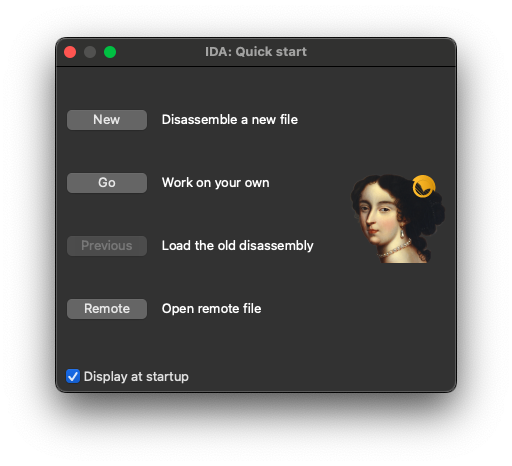The width and height of the screenshot is (512, 466).
Task: Click the grey minimize window button
Action: click(x=90, y=52)
